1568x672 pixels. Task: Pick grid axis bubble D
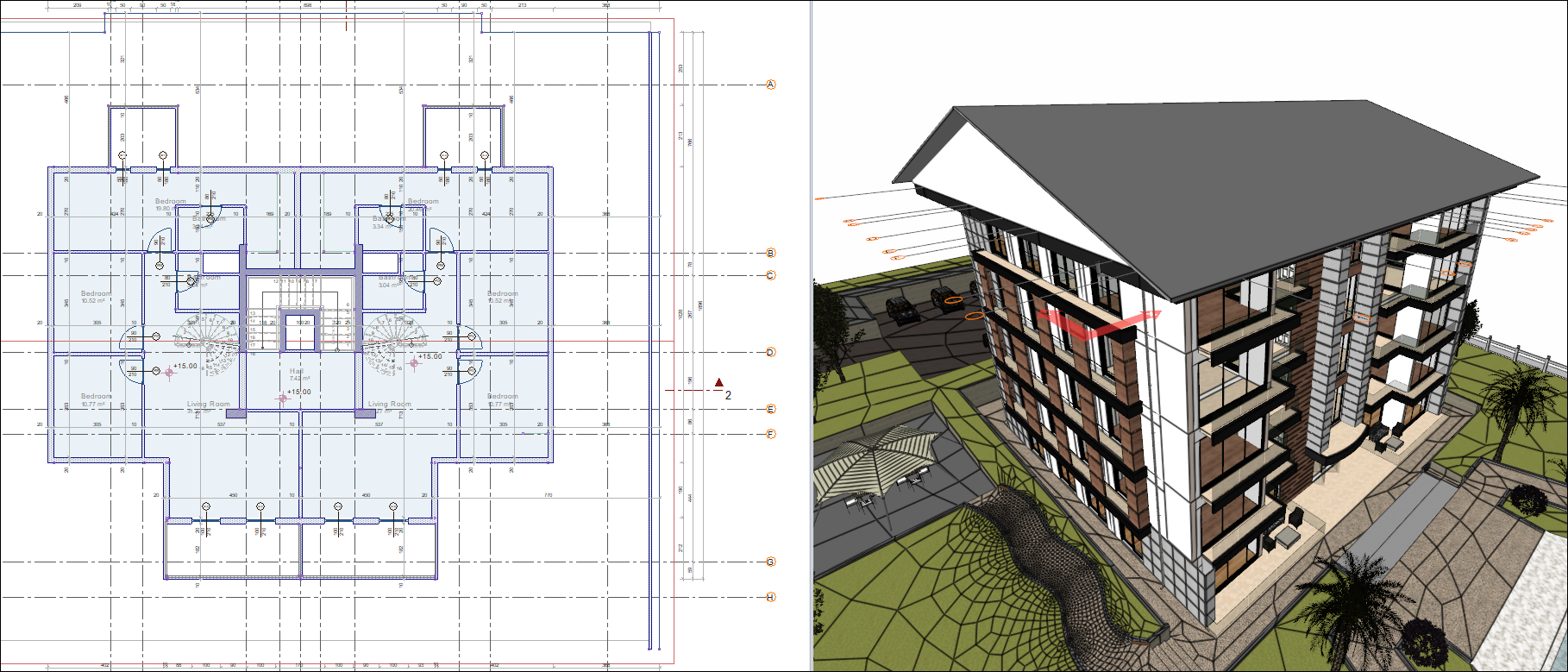point(771,352)
